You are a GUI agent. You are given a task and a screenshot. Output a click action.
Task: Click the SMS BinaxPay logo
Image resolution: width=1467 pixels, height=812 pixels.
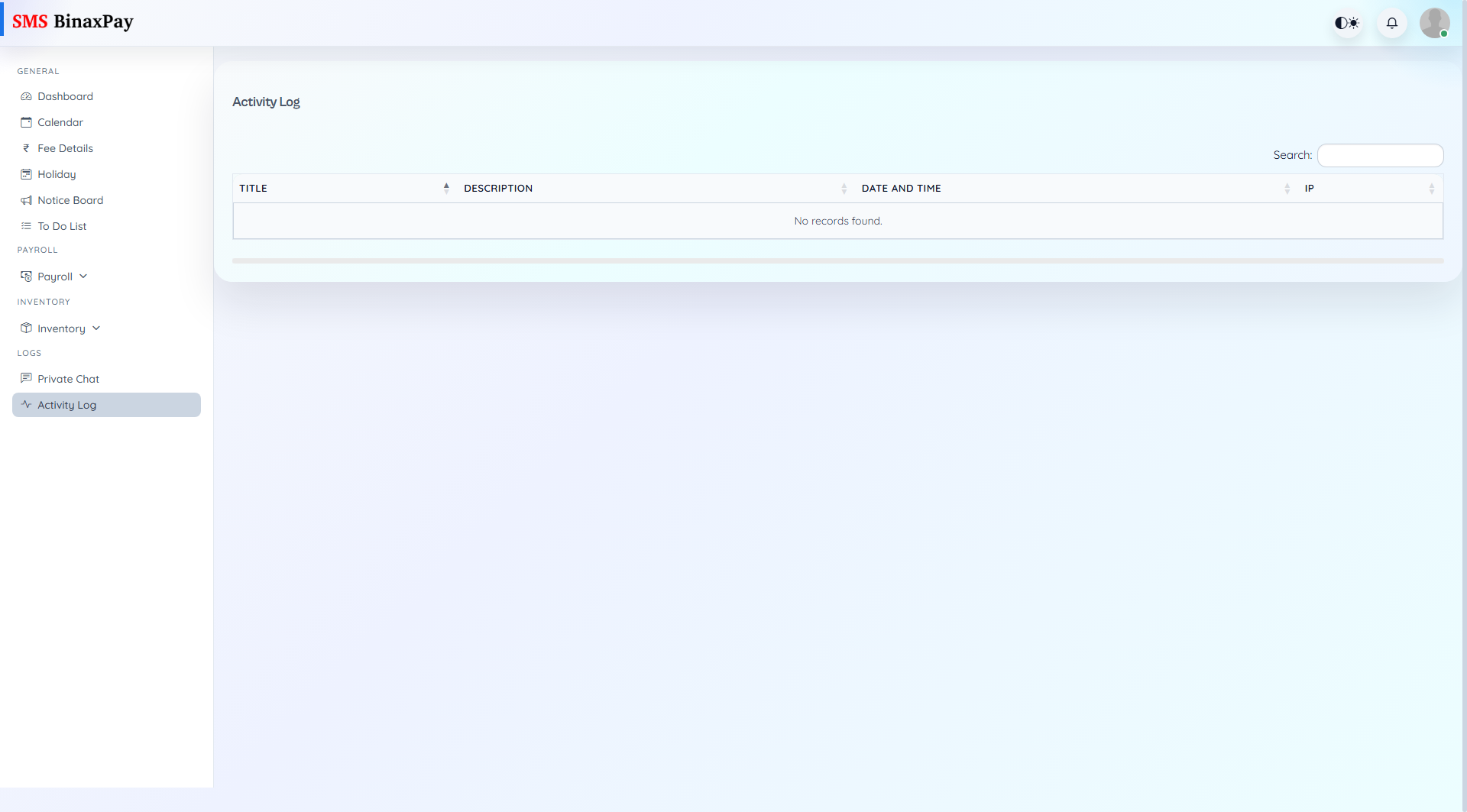pyautogui.click(x=73, y=21)
